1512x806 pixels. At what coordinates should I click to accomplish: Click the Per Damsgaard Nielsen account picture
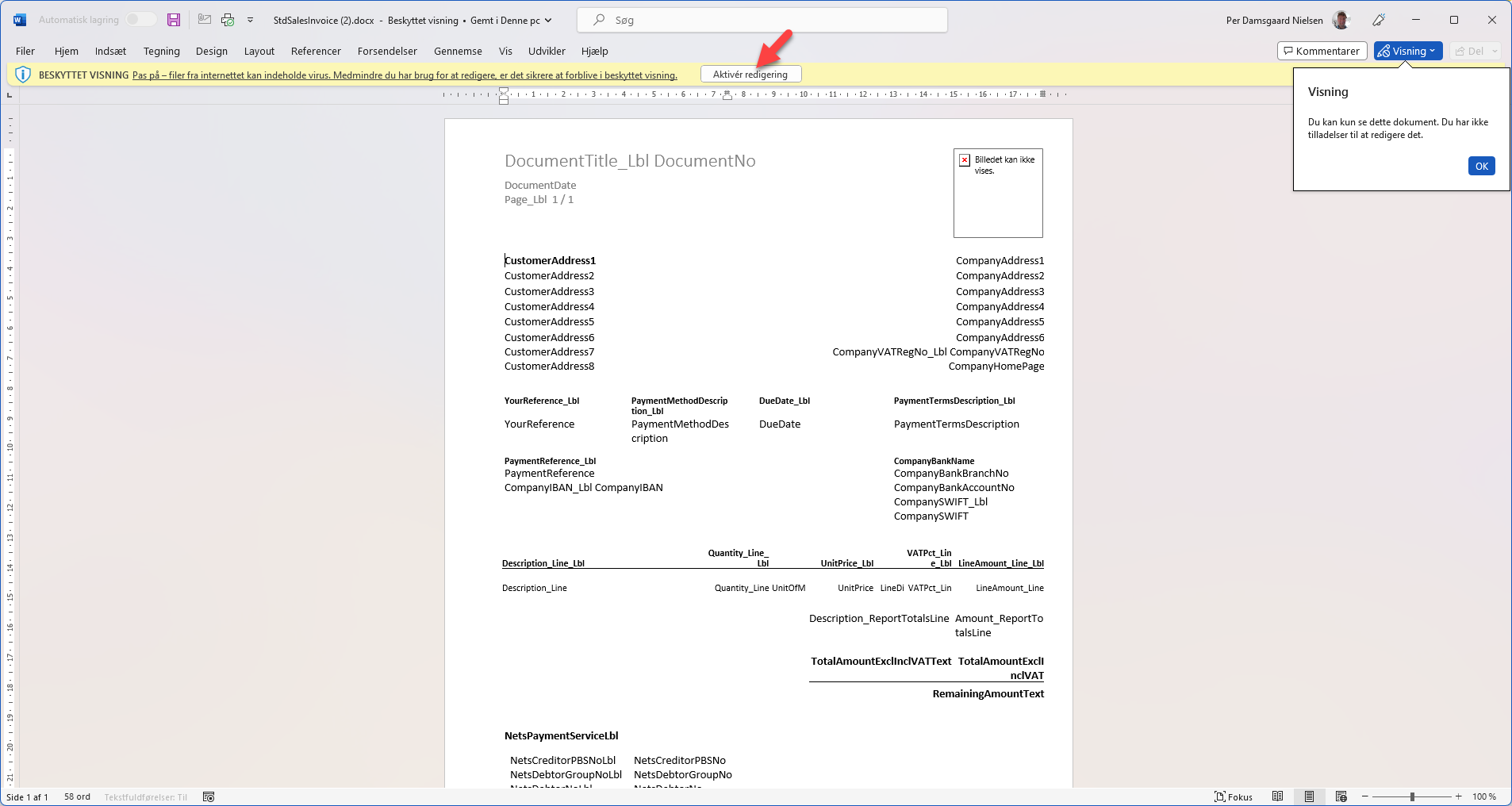point(1341,20)
